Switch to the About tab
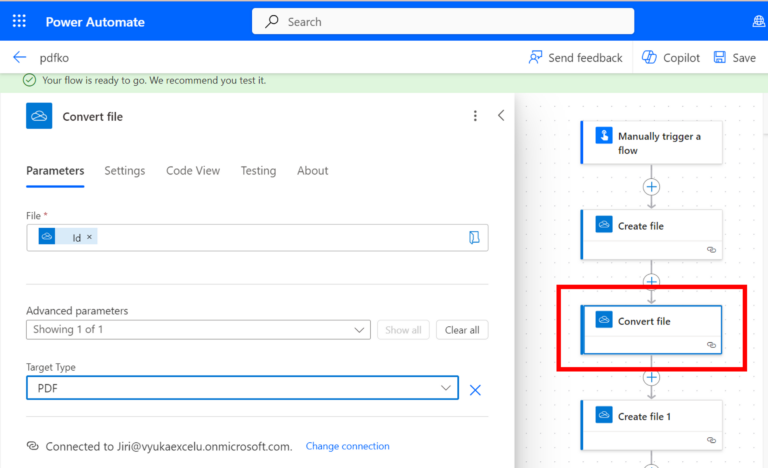768x468 pixels. [312, 171]
